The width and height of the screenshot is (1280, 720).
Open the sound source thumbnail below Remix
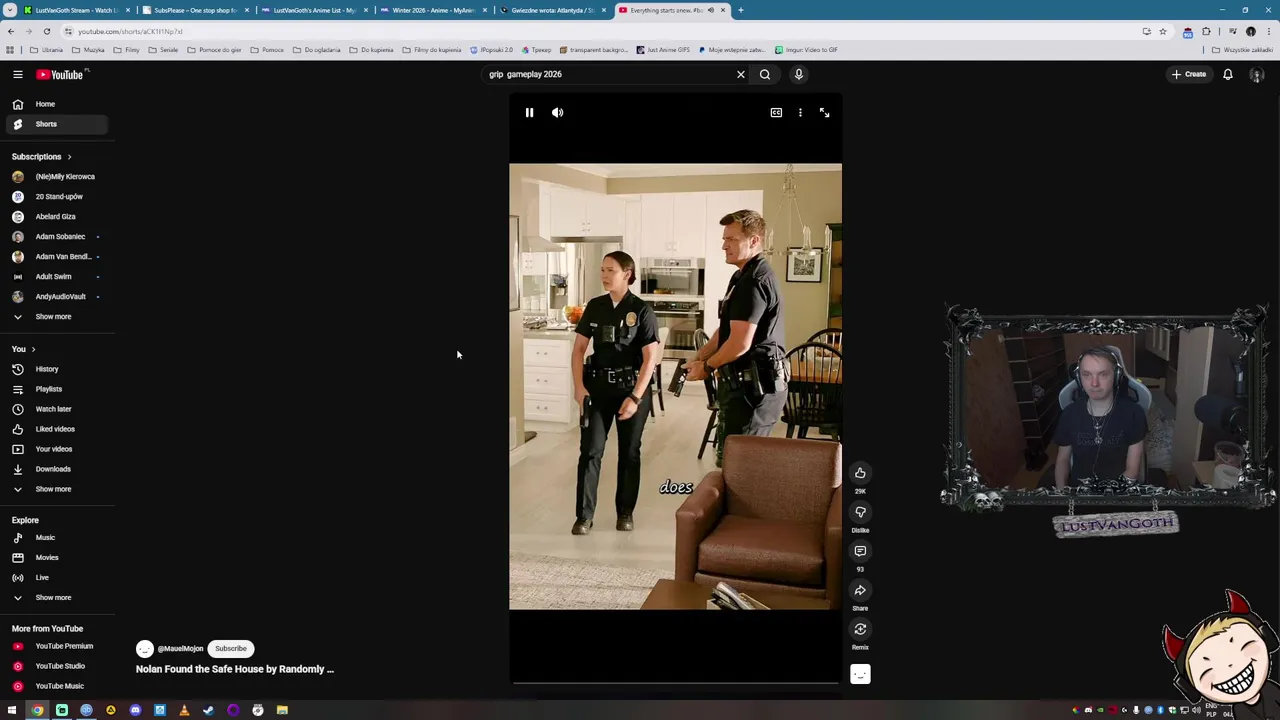tap(860, 674)
